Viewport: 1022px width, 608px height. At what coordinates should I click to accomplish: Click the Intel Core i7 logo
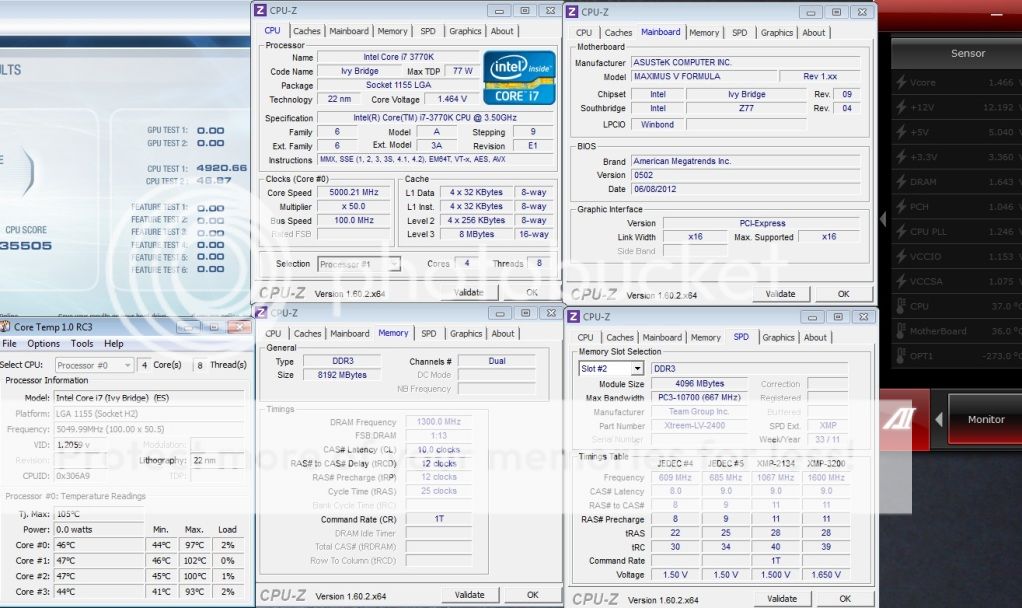point(519,78)
